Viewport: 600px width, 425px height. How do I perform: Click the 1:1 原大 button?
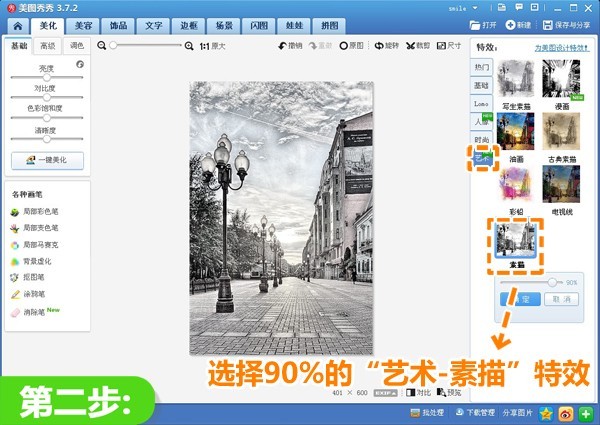click(x=212, y=46)
